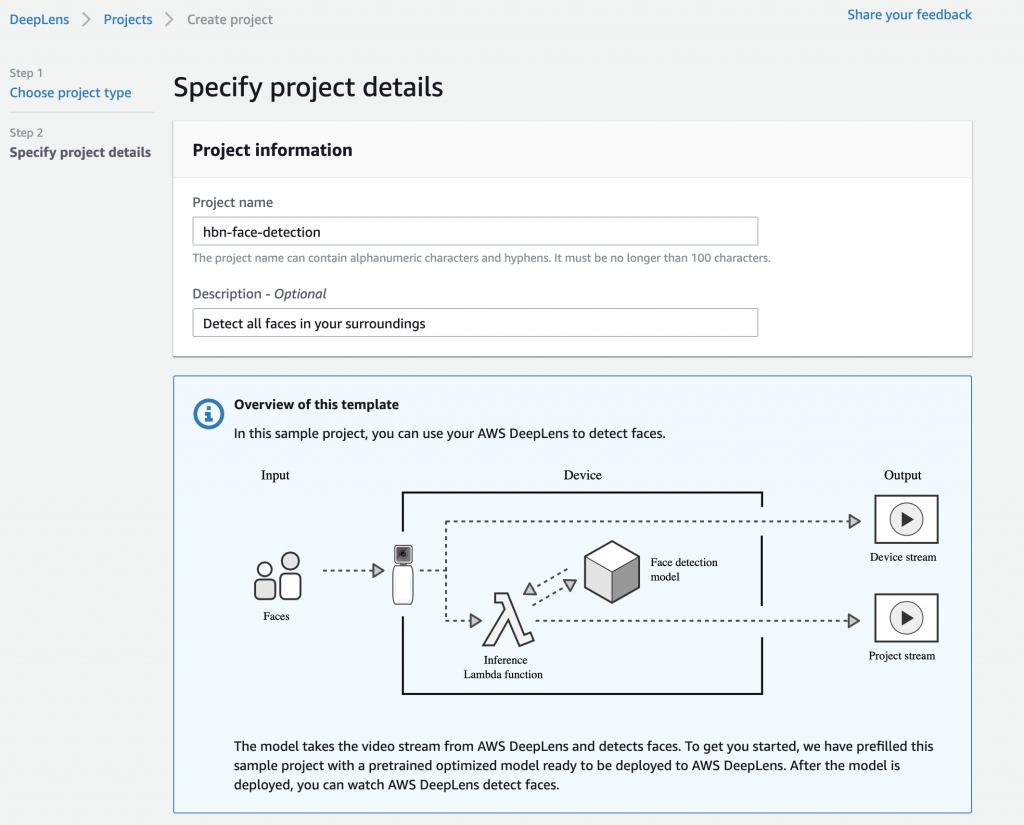1024x825 pixels.
Task: Click the Output label in the diagram
Action: pyautogui.click(x=903, y=475)
